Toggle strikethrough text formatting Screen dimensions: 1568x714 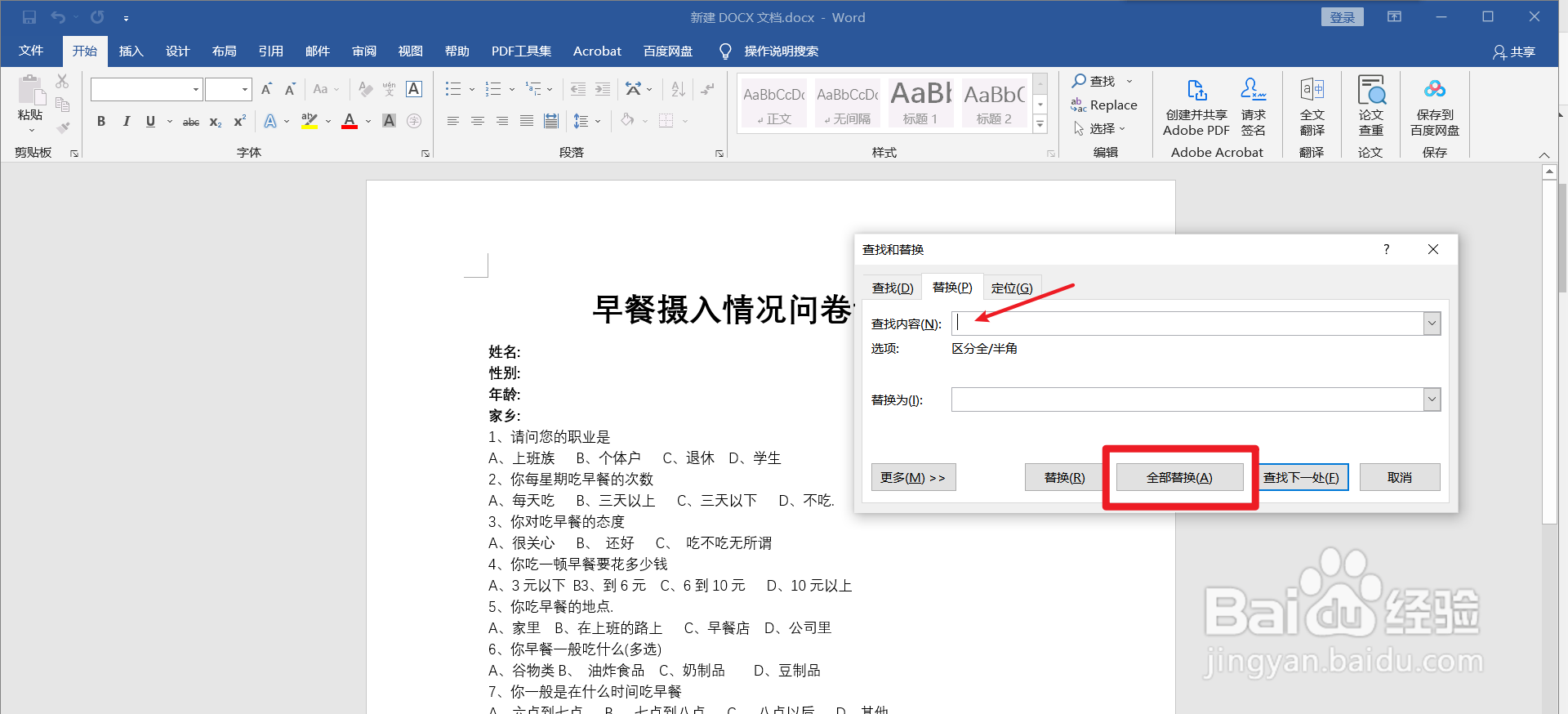(190, 121)
